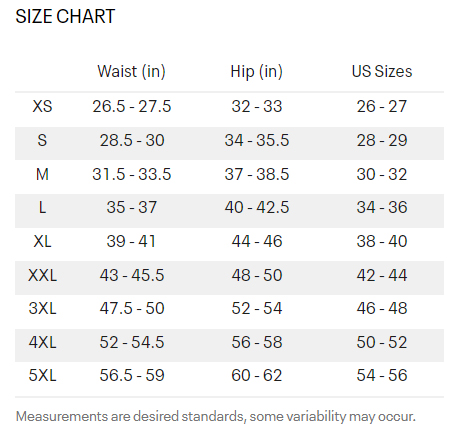Viewport: 472px width, 427px height.
Task: Select hip value 56 - 58
Action: coord(257,342)
